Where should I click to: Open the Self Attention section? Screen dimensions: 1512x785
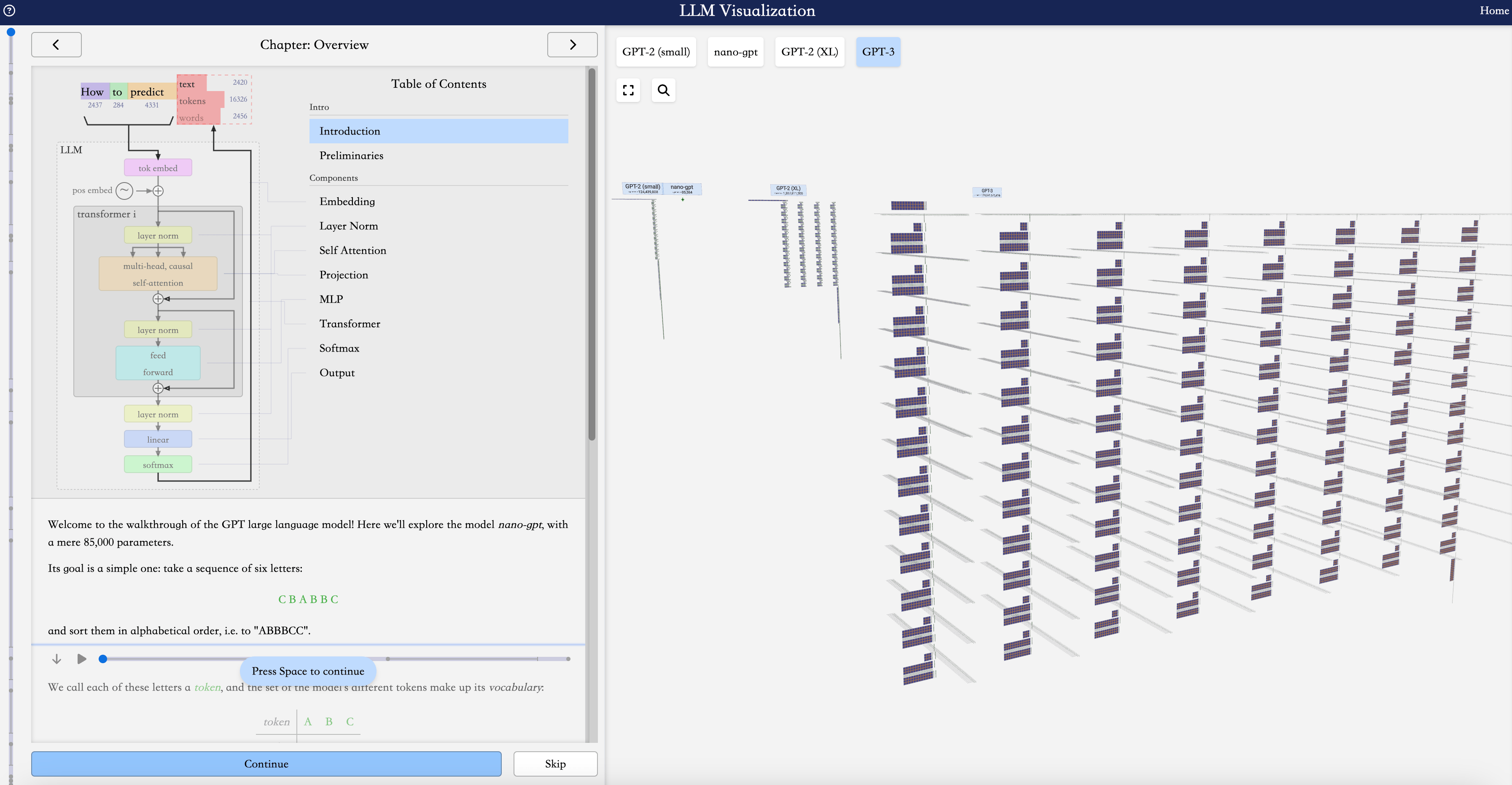439,250
